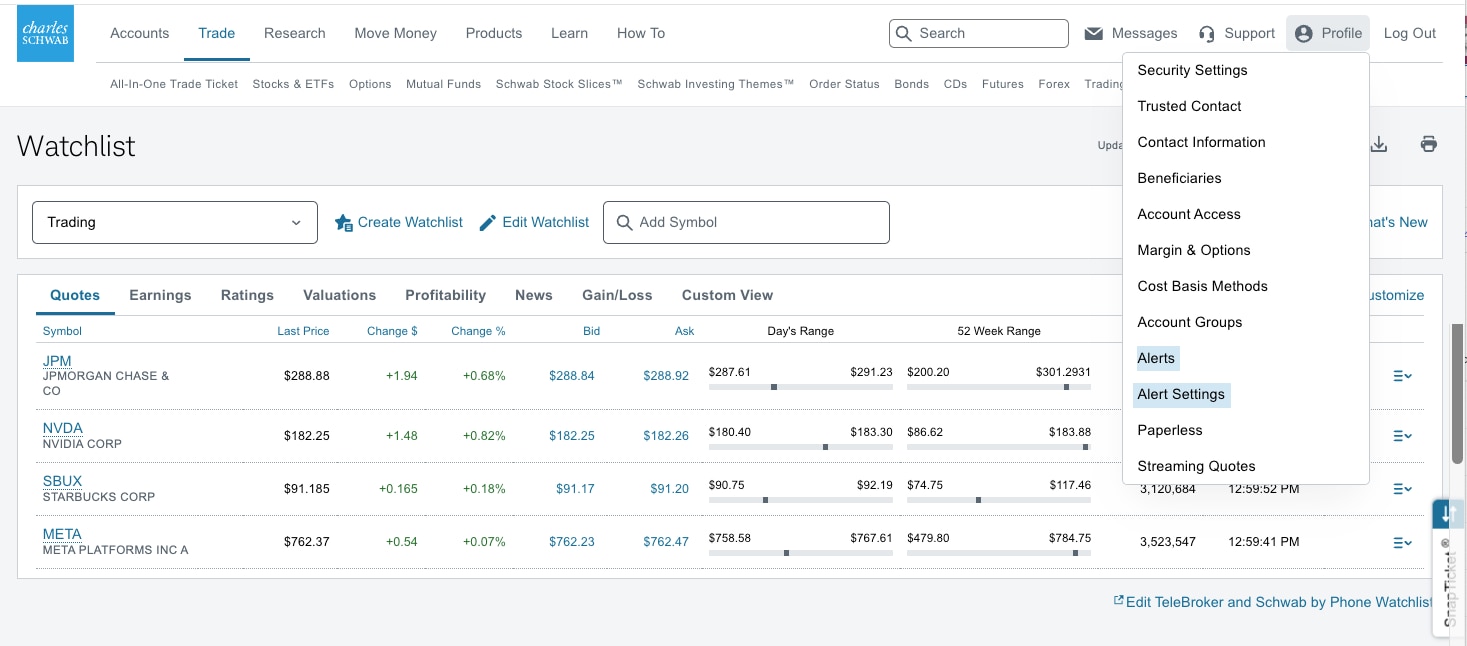Viewport: 1467px width, 646px height.
Task: Open Messages envelope icon
Action: click(1093, 33)
